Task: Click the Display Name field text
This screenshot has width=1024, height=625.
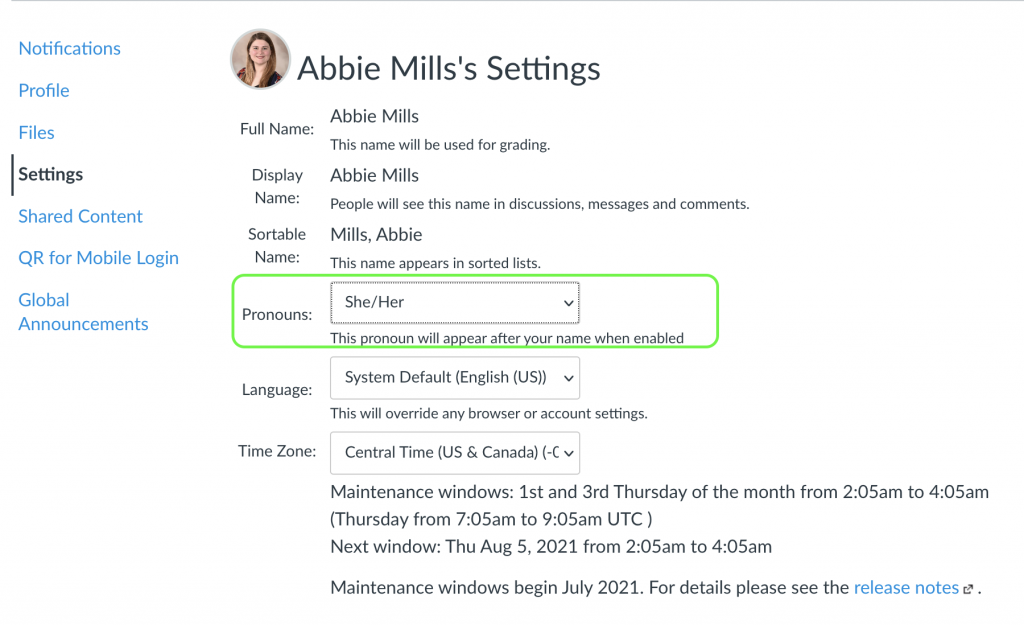Action: 374,174
